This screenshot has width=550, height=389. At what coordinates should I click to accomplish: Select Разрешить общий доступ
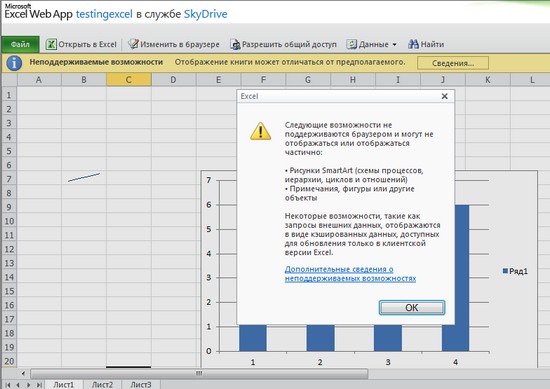pyautogui.click(x=289, y=45)
